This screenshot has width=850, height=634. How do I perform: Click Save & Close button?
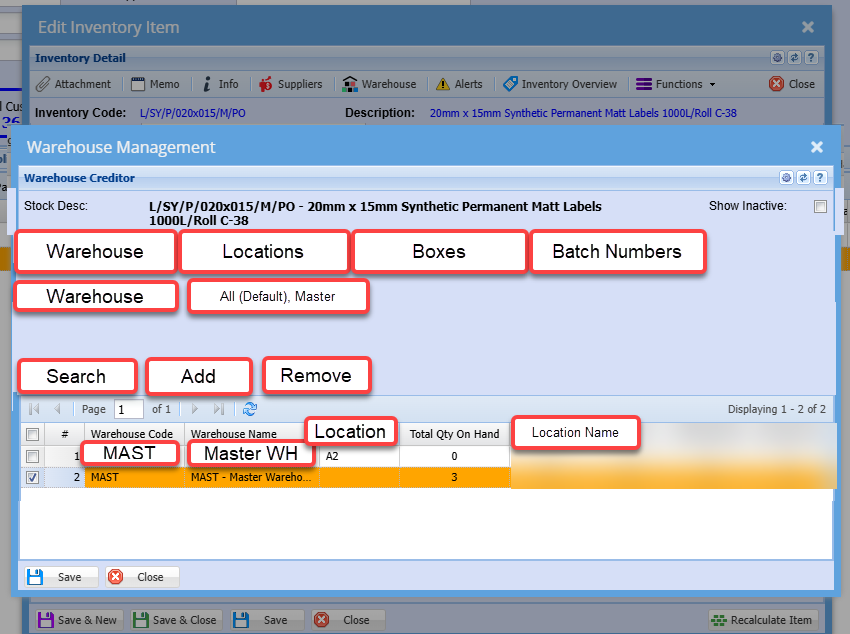pos(175,620)
